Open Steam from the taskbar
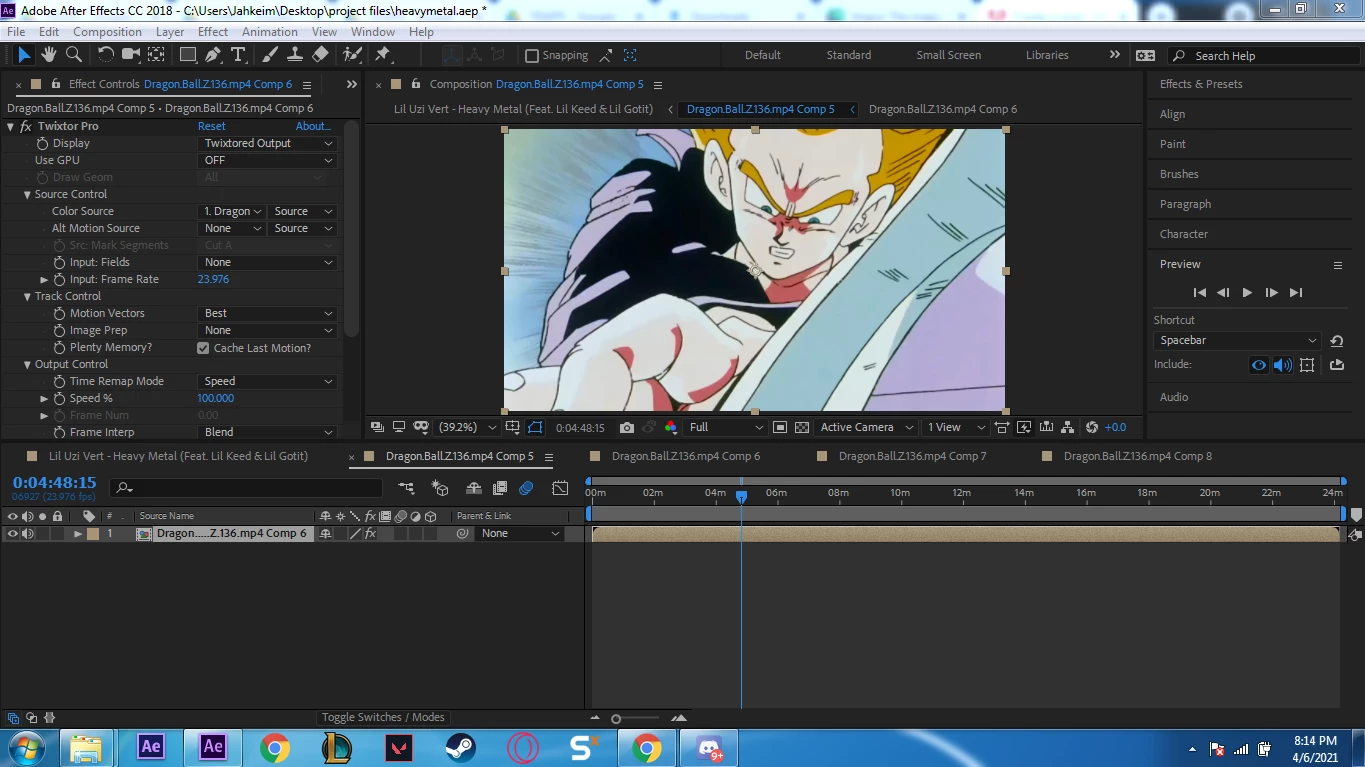 click(x=460, y=747)
